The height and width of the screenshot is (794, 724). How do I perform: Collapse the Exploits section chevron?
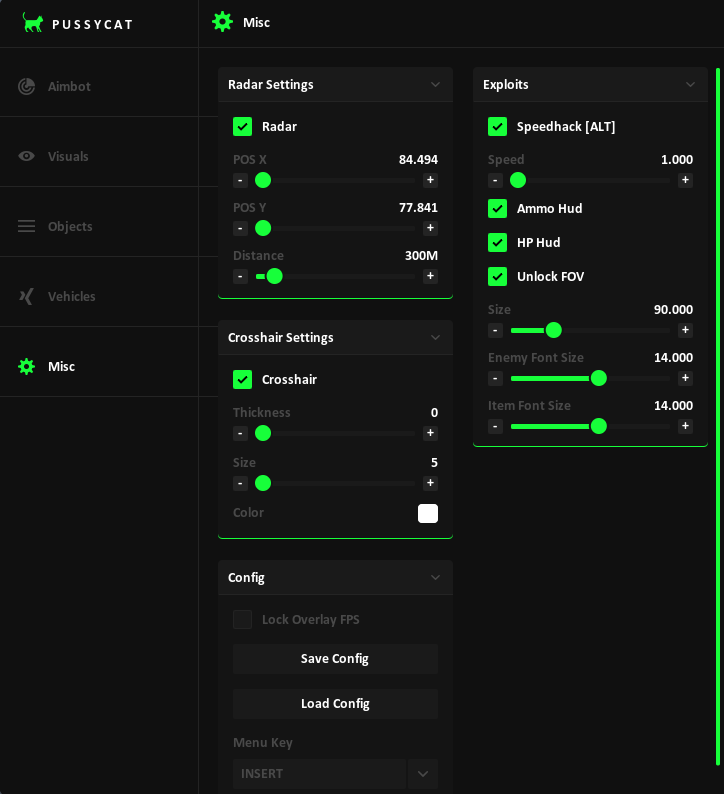[x=690, y=85]
